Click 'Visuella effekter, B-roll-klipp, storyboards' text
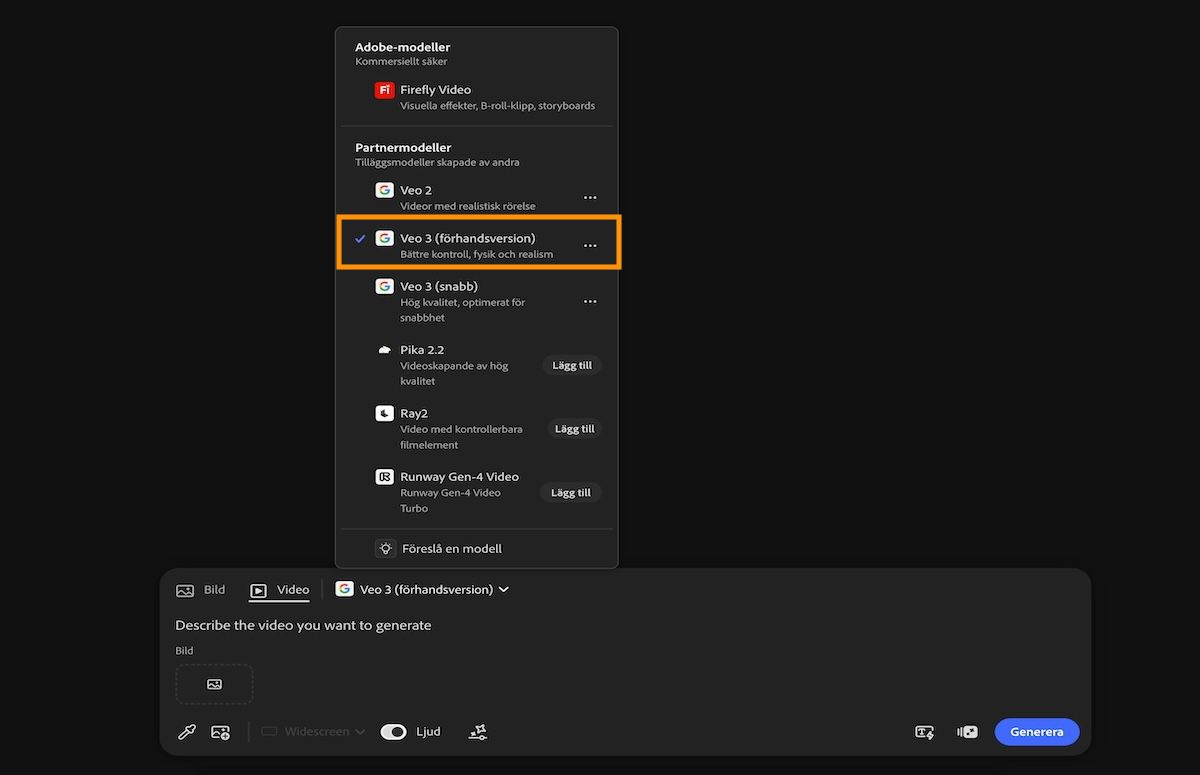Screen dimensions: 1200x775 pyautogui.click(x=498, y=106)
